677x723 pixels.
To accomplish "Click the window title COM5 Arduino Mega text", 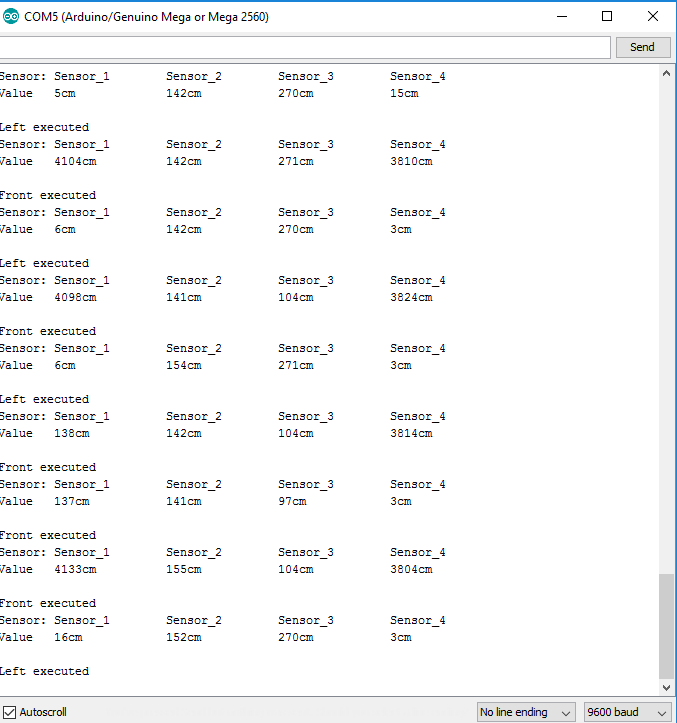I will pos(146,17).
